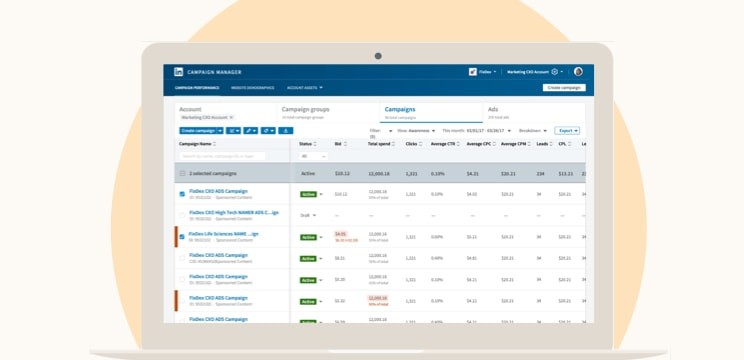Click the summary row leads '234'
744x360 pixels.
540,174
